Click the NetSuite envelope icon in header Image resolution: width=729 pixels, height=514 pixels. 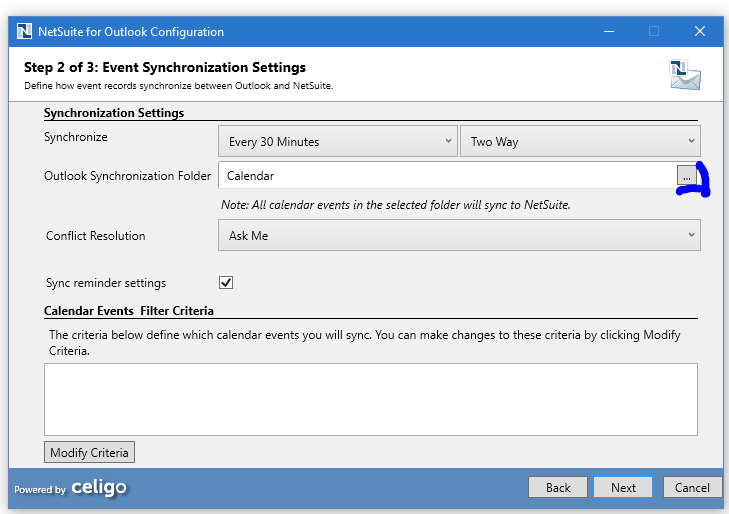coord(685,75)
